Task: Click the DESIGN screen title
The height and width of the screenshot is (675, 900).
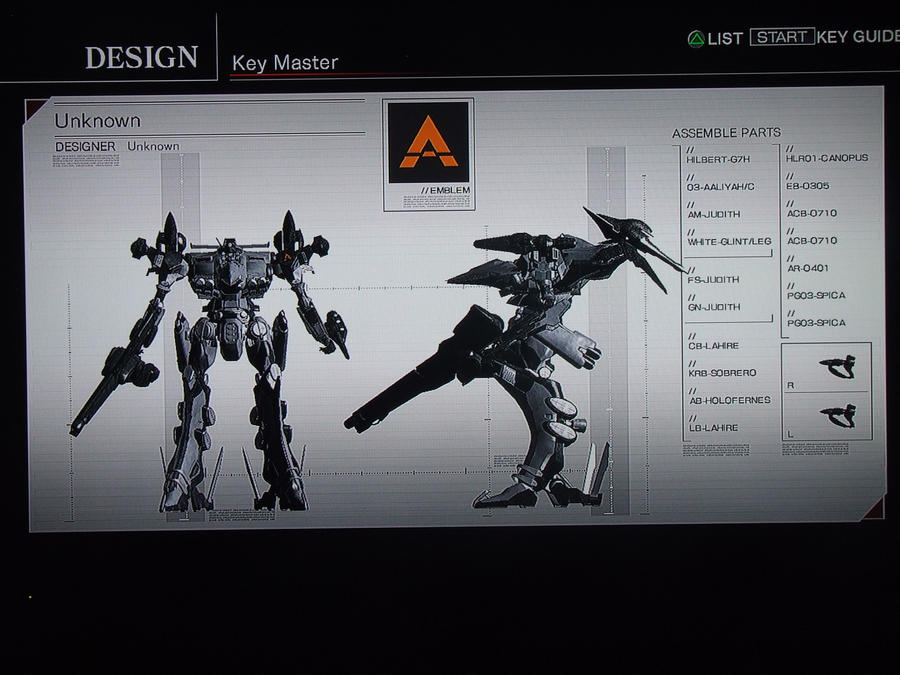Action: click(x=141, y=57)
